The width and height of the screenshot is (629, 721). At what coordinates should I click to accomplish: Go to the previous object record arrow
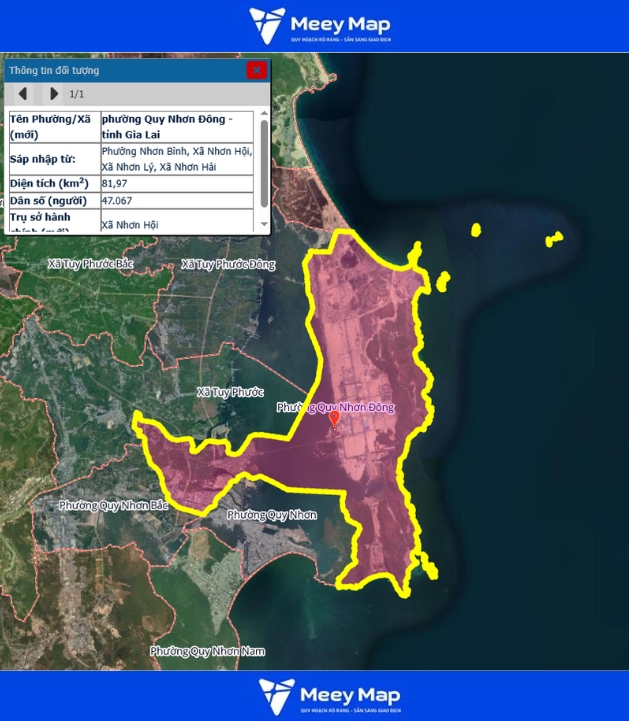[23, 94]
